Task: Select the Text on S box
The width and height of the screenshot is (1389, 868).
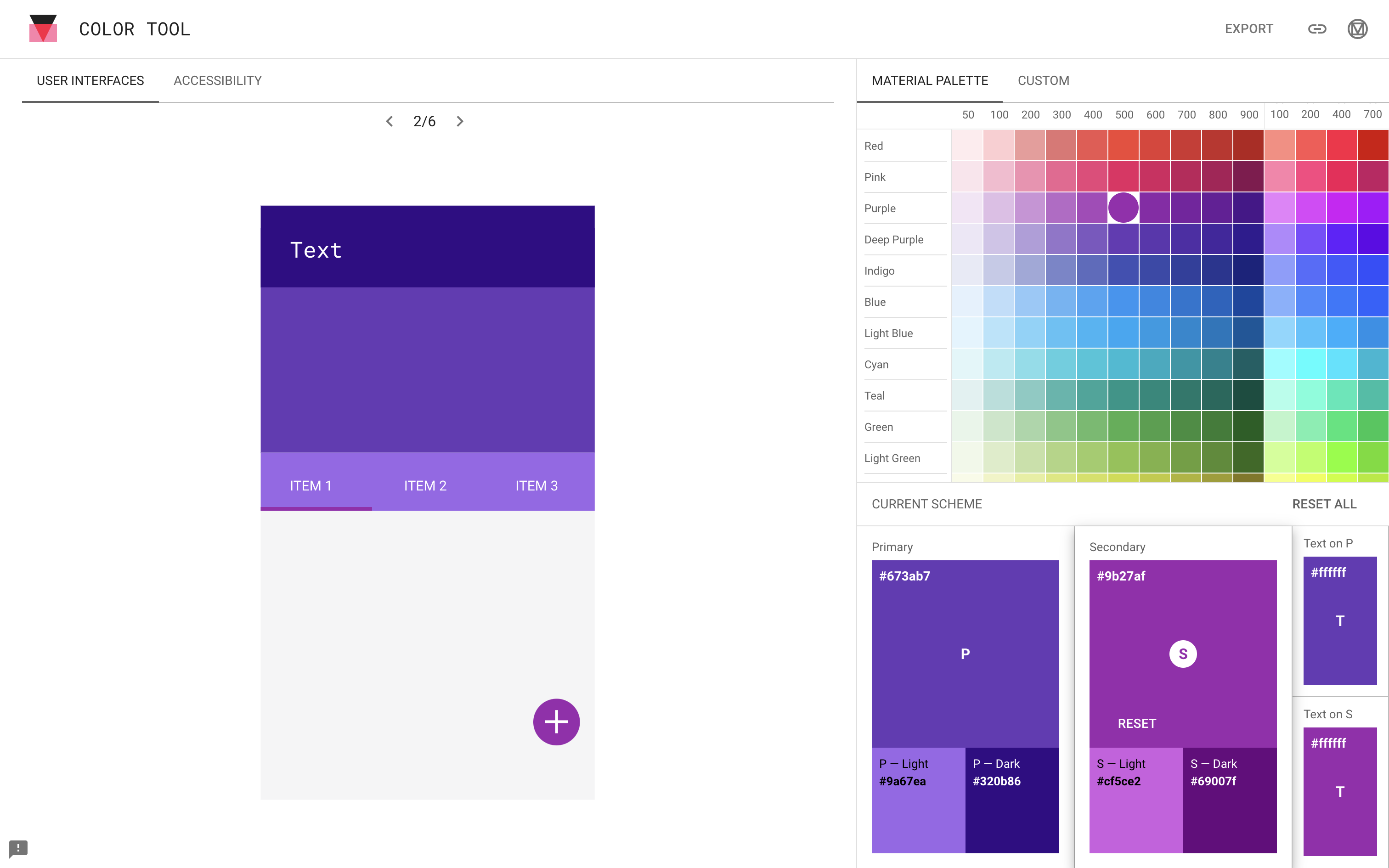Action: click(x=1340, y=791)
